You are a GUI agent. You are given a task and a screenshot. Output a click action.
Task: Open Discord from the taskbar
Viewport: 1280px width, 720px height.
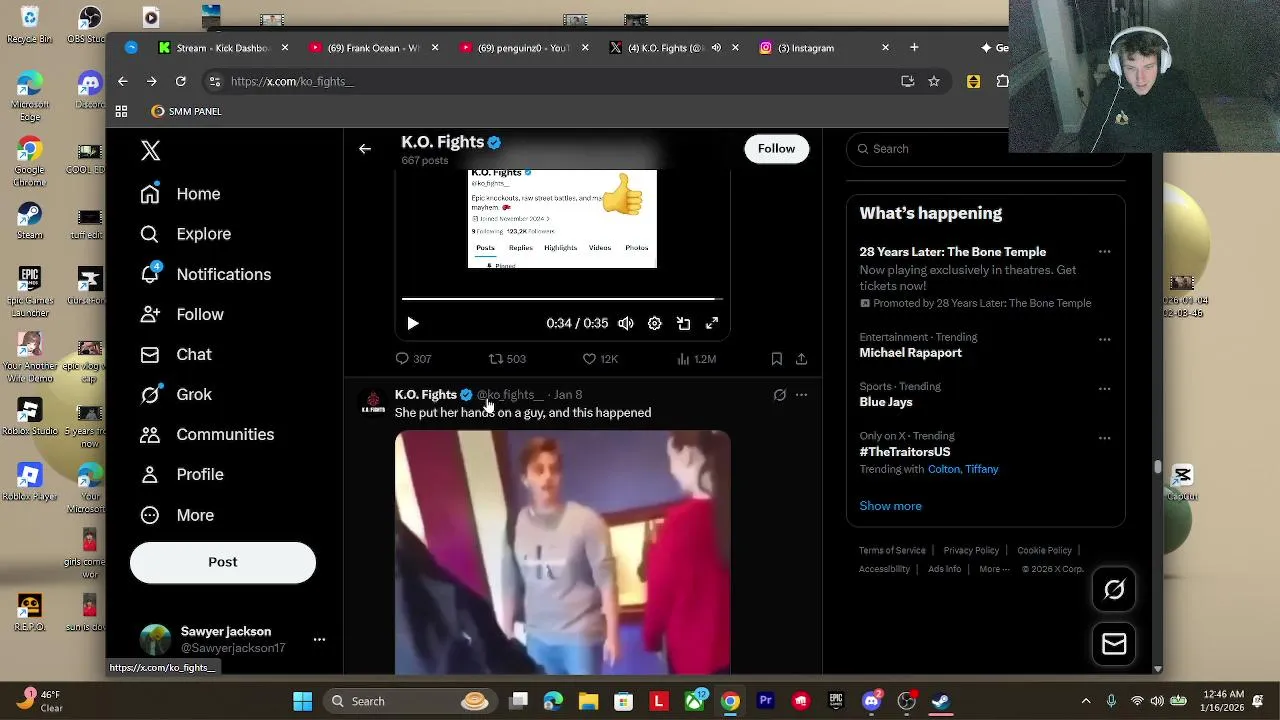(871, 701)
